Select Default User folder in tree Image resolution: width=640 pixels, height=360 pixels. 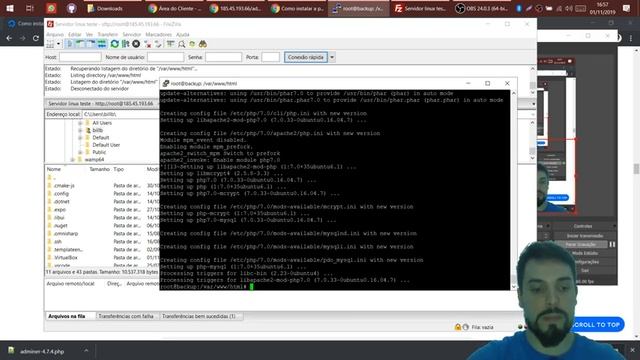(106, 145)
